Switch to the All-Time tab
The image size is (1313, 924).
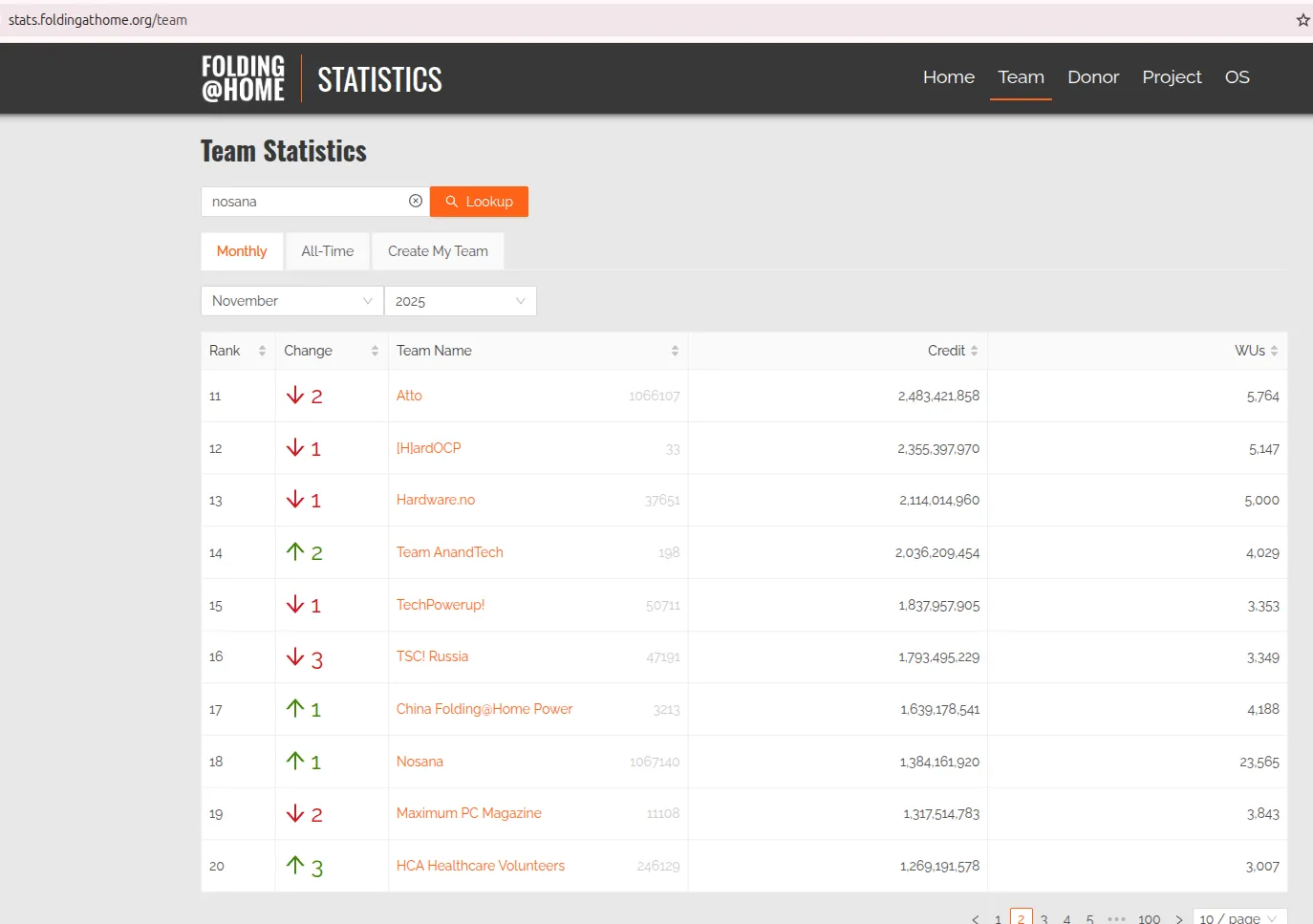[327, 251]
